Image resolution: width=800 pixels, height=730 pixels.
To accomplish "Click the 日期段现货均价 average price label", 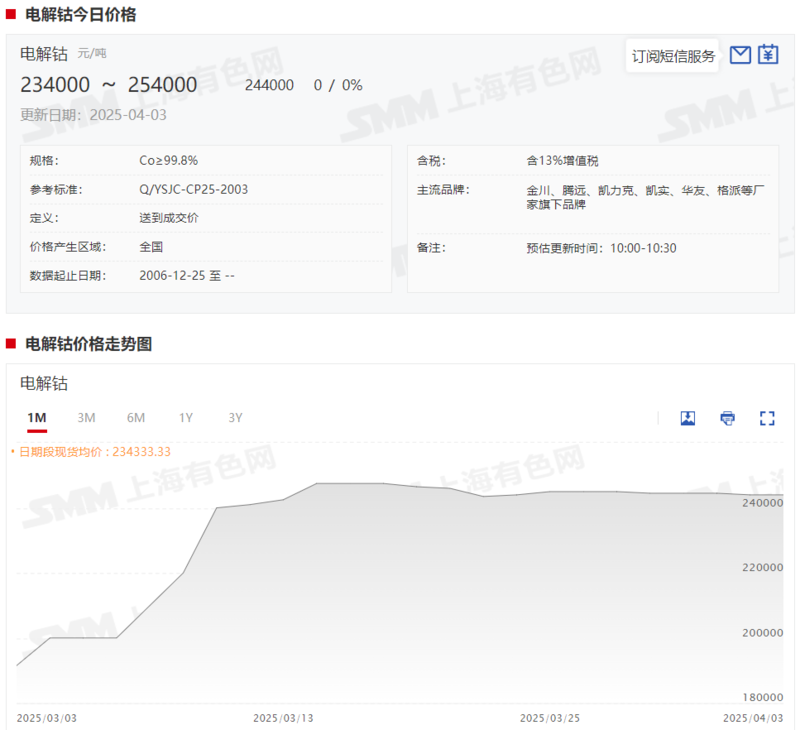I will (x=94, y=452).
